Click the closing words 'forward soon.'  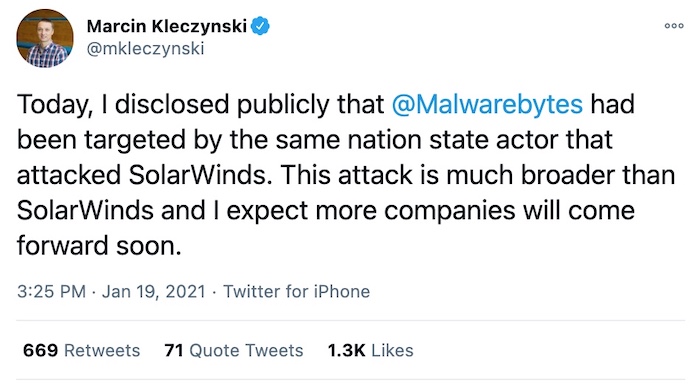pyautogui.click(x=99, y=245)
